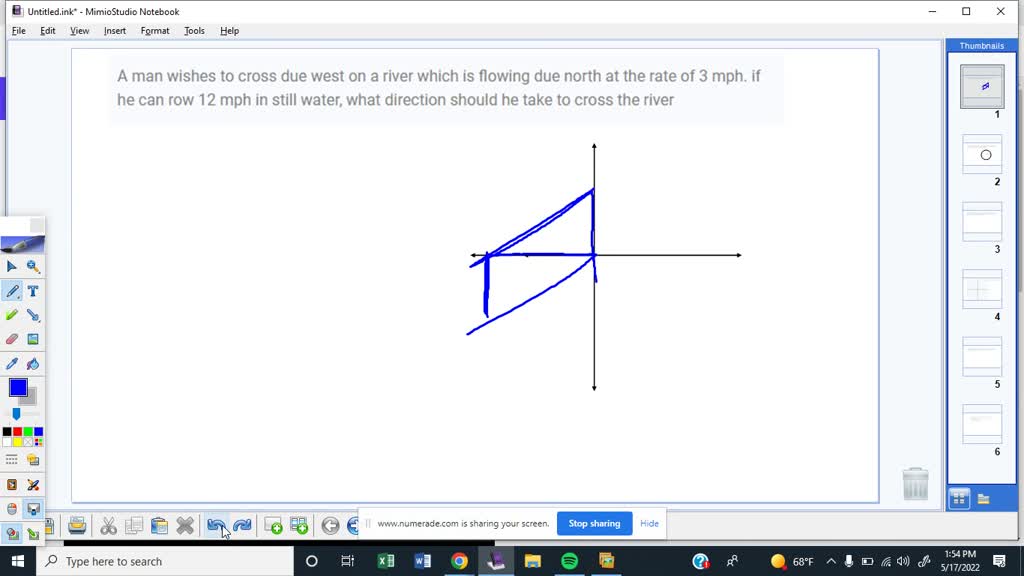Pick the Eraser tool
The height and width of the screenshot is (576, 1024).
[10, 339]
